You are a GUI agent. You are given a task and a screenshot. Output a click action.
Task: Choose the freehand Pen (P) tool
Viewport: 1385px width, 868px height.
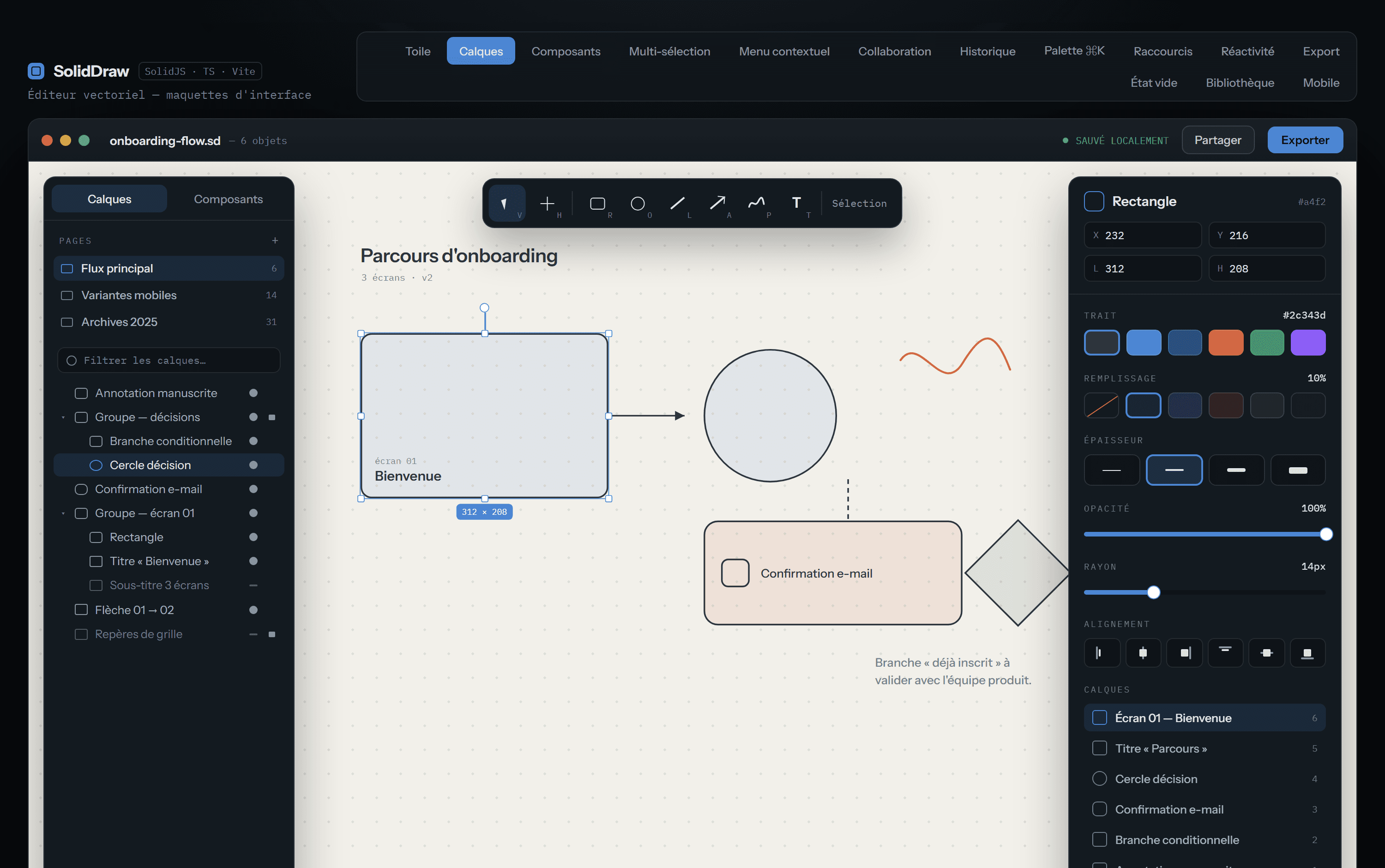(757, 203)
